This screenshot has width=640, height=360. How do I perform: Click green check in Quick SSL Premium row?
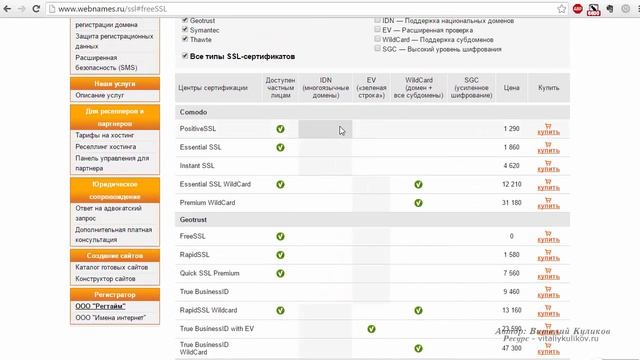(280, 273)
